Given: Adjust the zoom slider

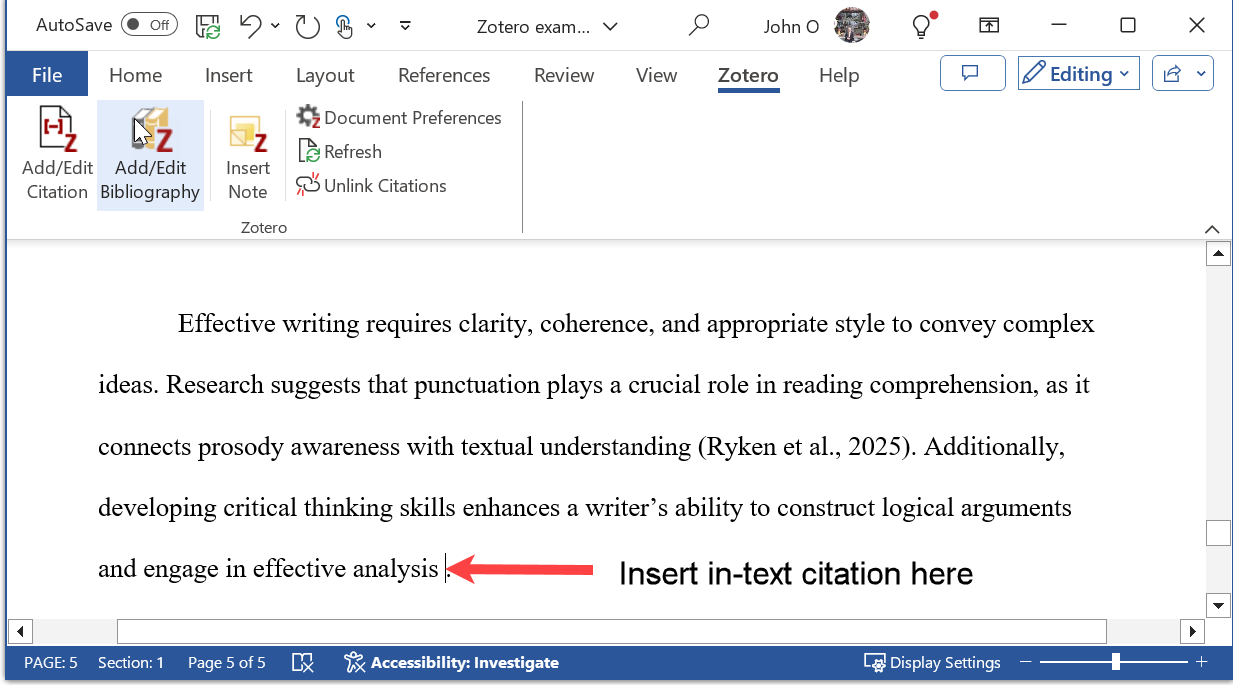Looking at the screenshot, I should (1114, 661).
